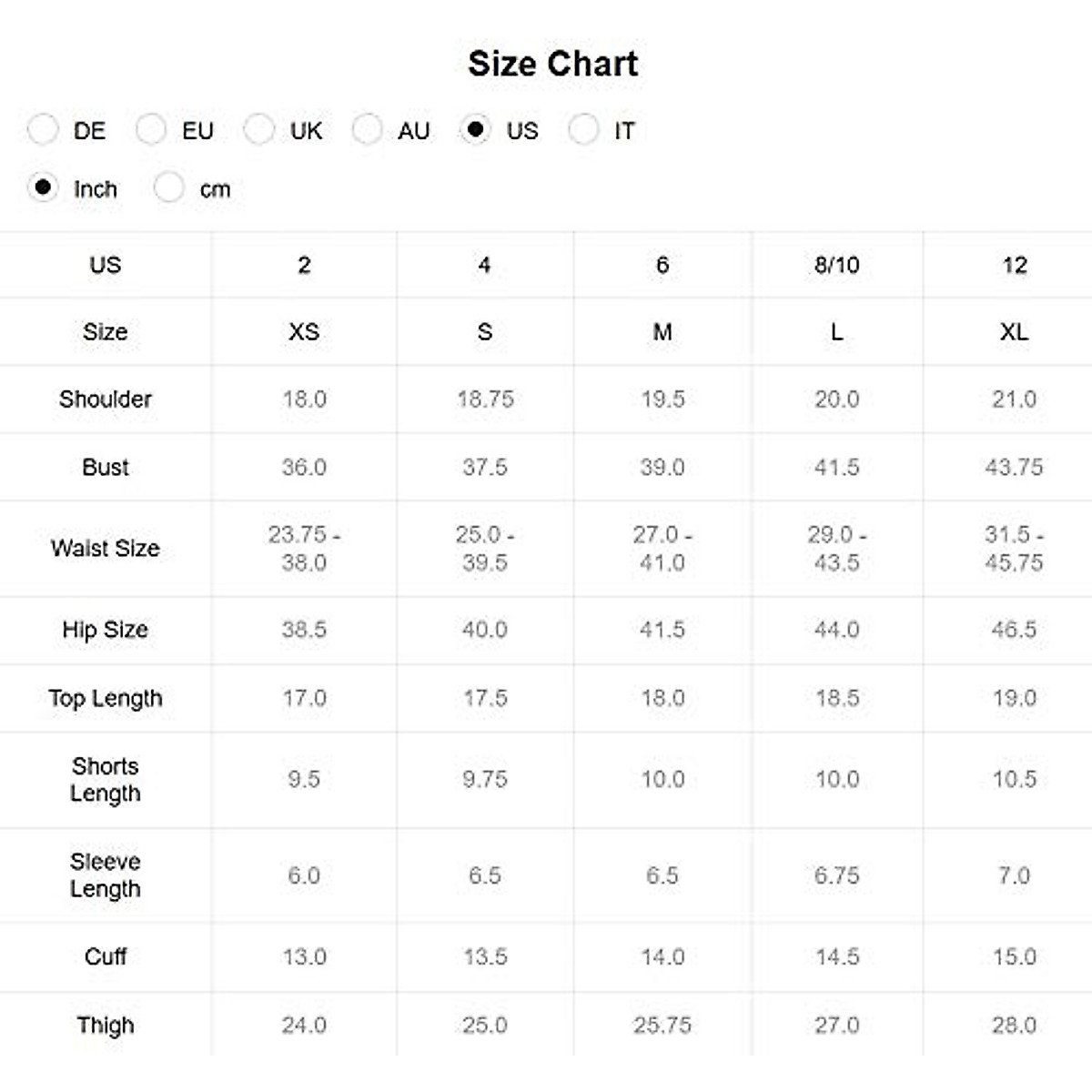This screenshot has height=1092, width=1092.
Task: Click the Waist Size row label
Action: pyautogui.click(x=106, y=549)
